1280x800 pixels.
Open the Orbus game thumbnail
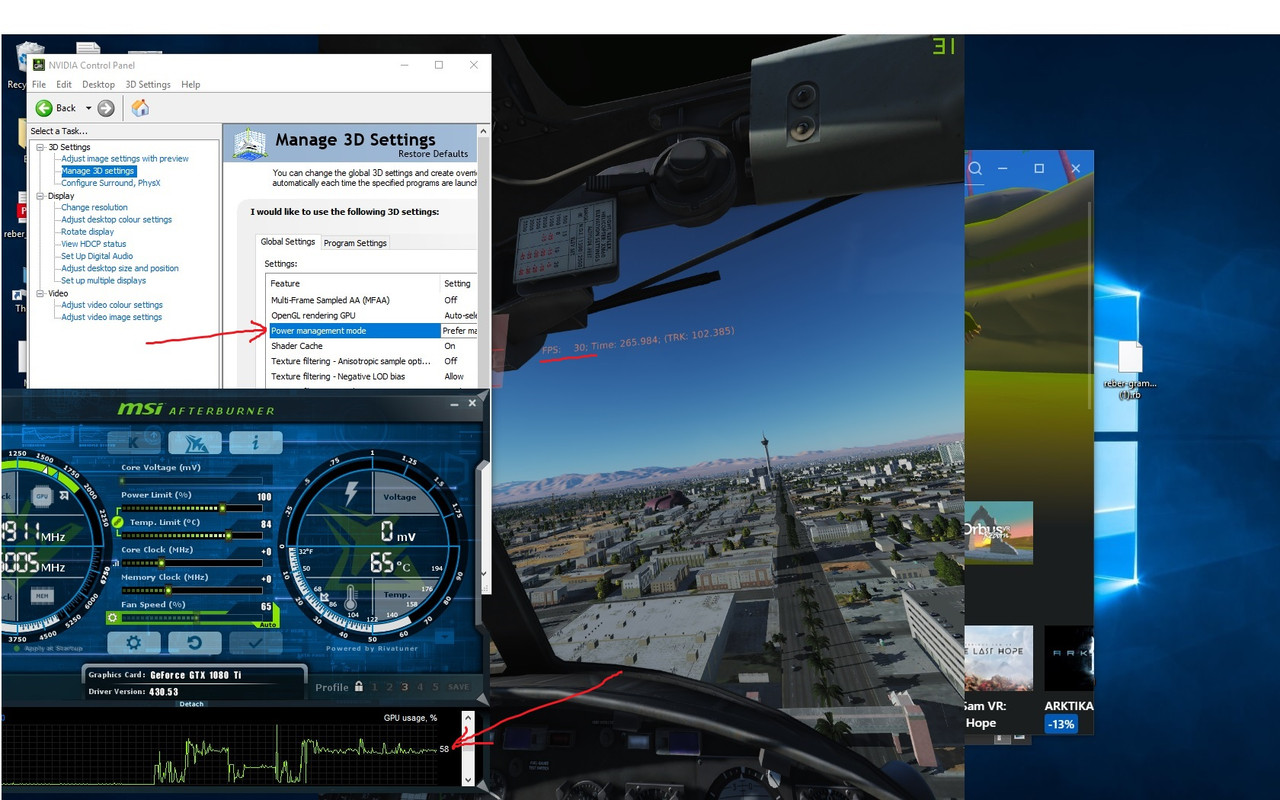[998, 533]
